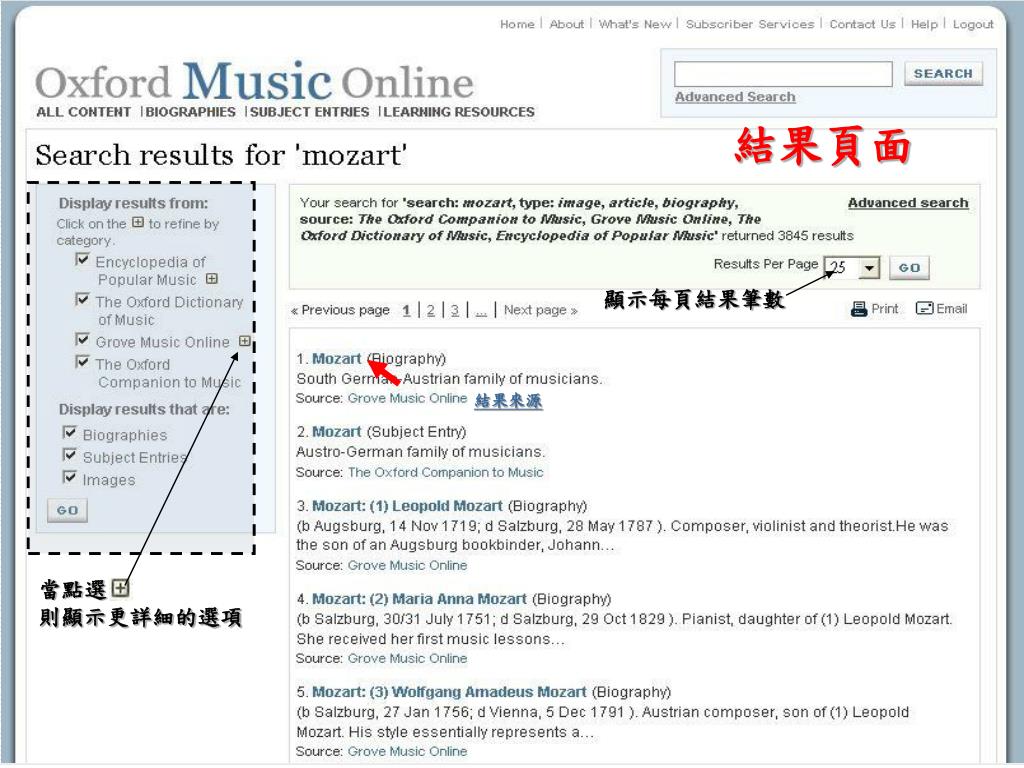Click GO next to Results Per Page
Image resolution: width=1024 pixels, height=768 pixels.
[x=909, y=268]
